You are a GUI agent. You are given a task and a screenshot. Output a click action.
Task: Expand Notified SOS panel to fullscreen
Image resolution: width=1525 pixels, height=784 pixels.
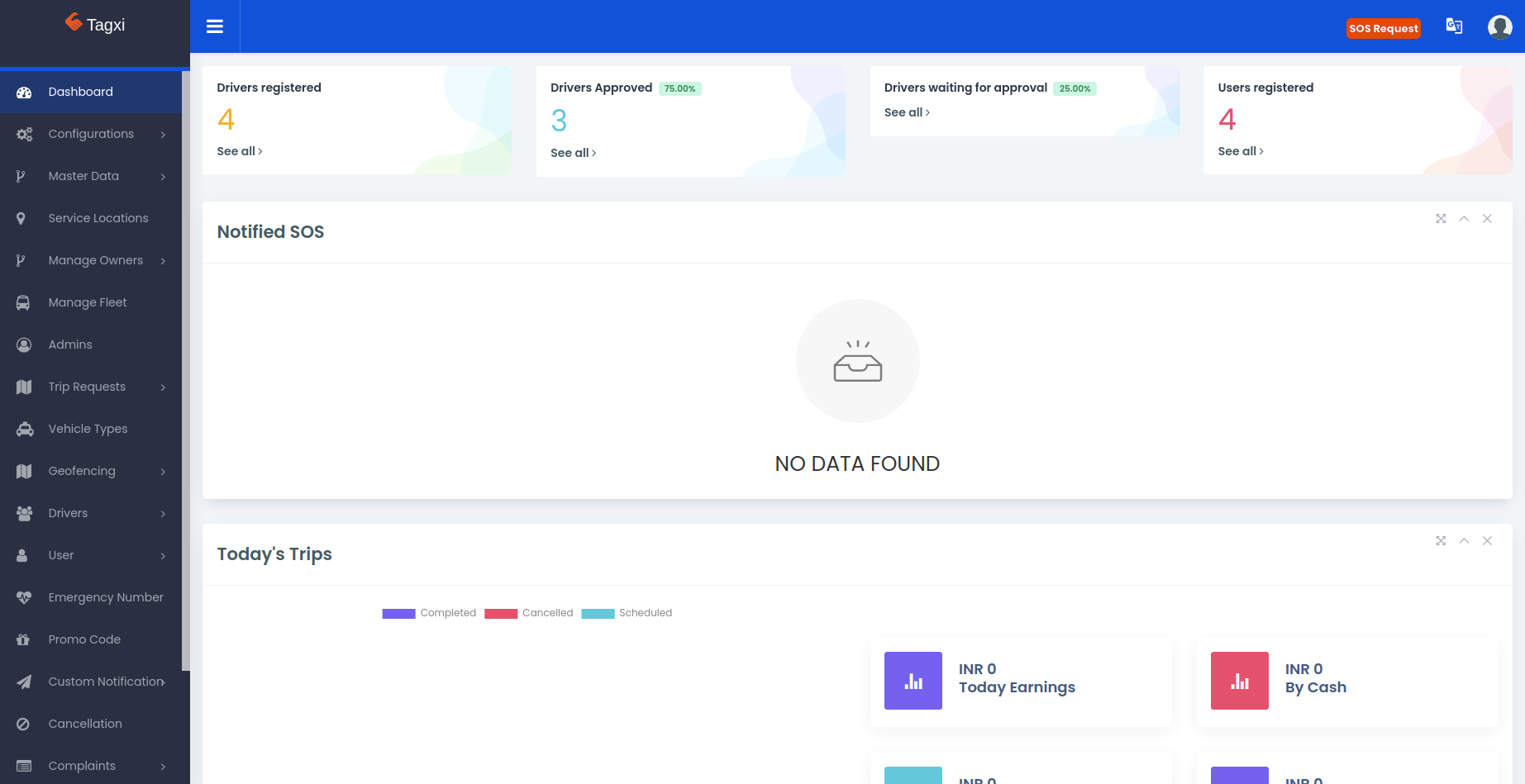tap(1441, 219)
